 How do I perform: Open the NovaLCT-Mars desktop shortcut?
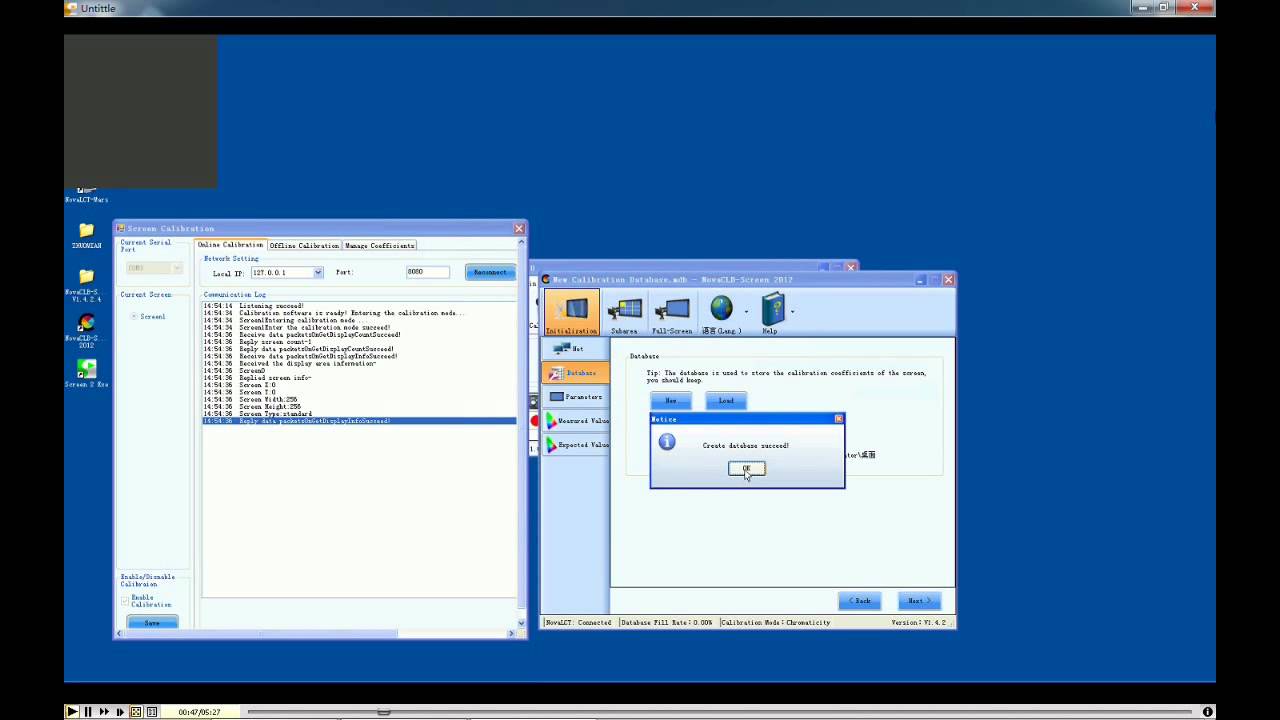tap(86, 195)
